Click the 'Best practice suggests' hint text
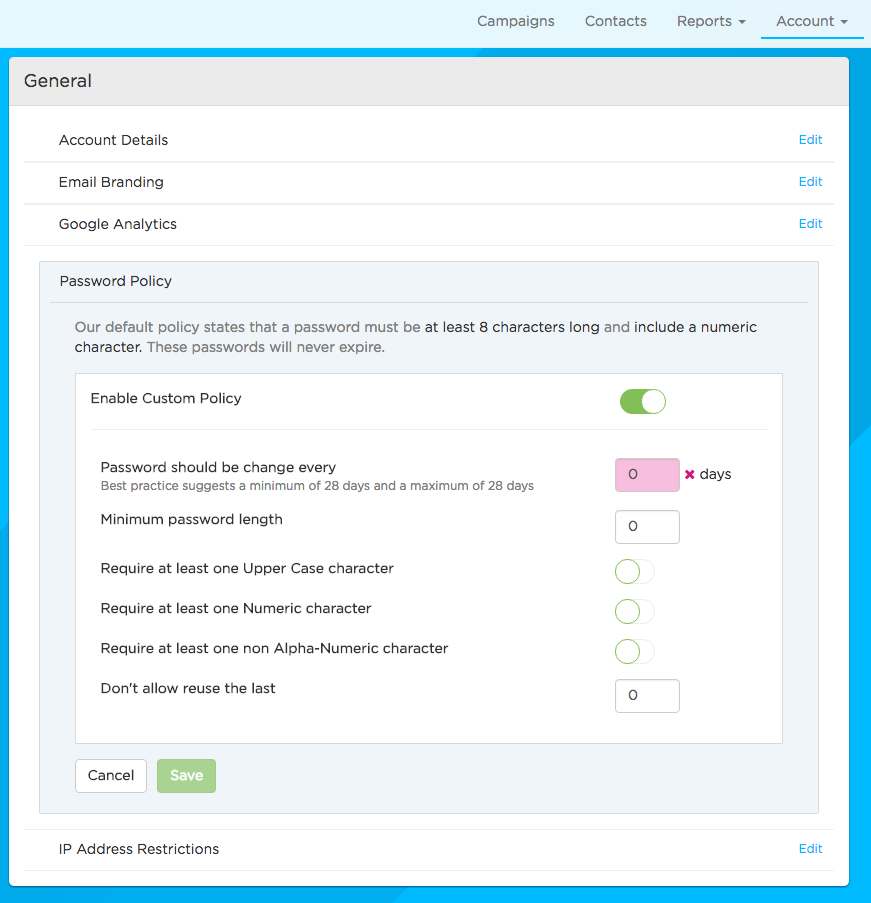This screenshot has height=903, width=871. (x=317, y=485)
